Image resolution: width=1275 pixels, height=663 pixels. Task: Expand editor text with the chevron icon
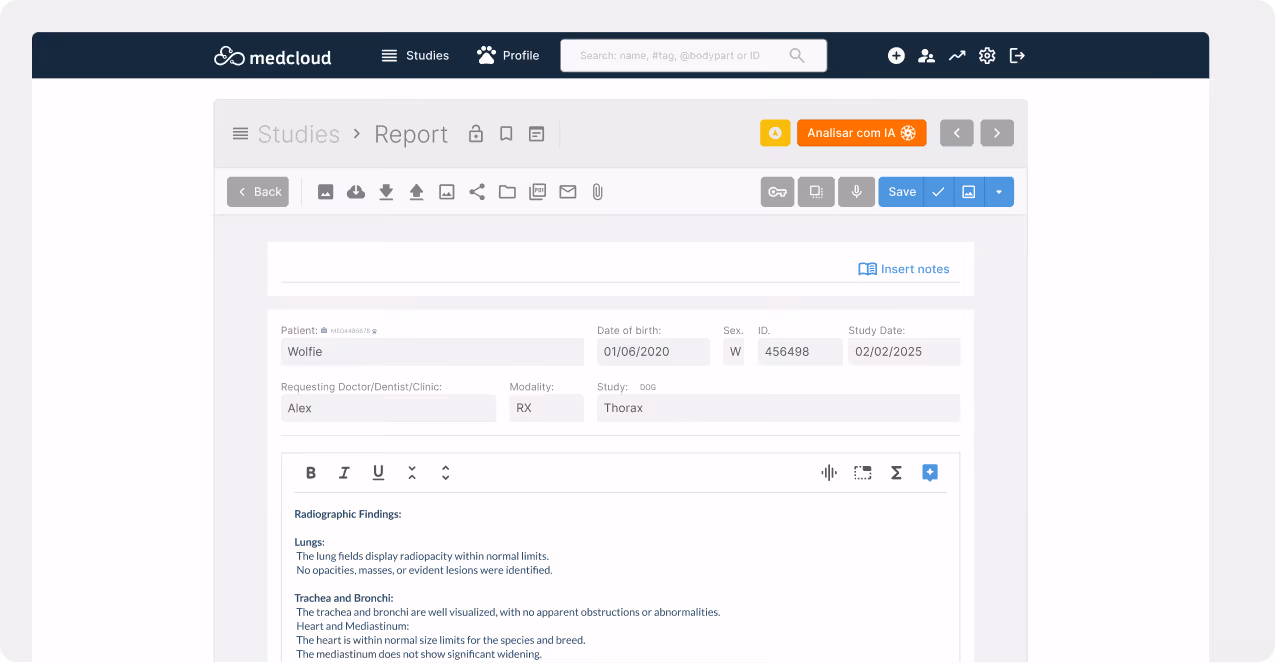click(445, 472)
